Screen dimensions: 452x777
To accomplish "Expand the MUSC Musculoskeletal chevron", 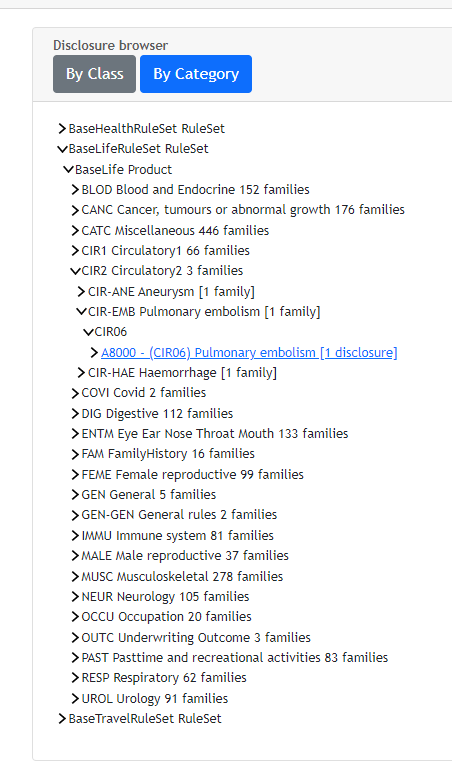I will pyautogui.click(x=75, y=577).
